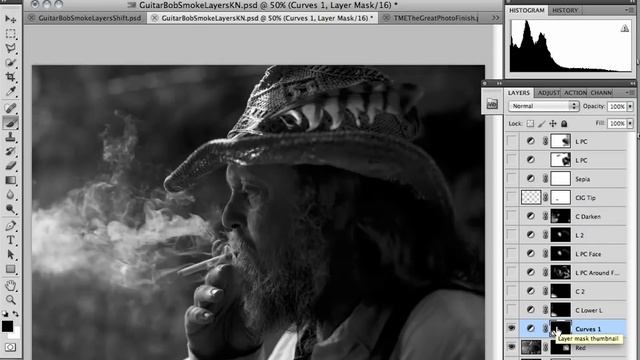Viewport: 640px width, 360px height.
Task: Select the CIG Tip layer thumbnail
Action: click(531, 197)
